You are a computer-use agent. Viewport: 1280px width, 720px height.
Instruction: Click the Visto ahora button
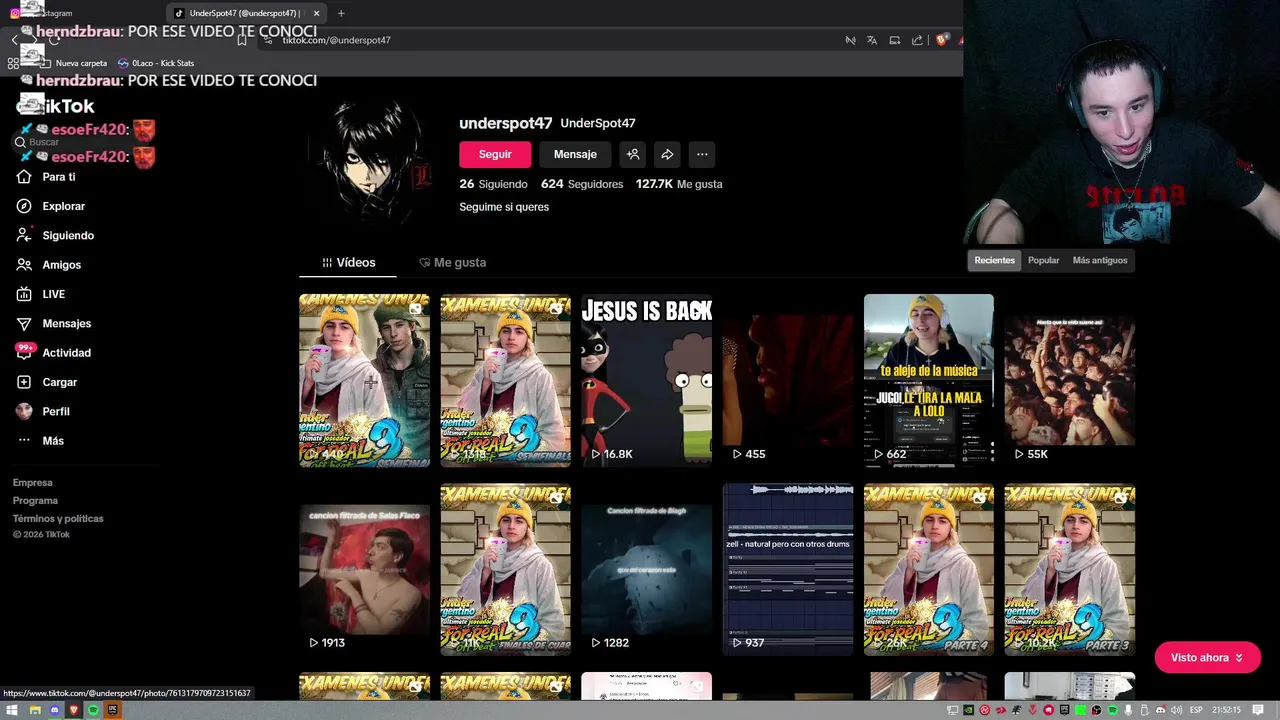pyautogui.click(x=1207, y=657)
